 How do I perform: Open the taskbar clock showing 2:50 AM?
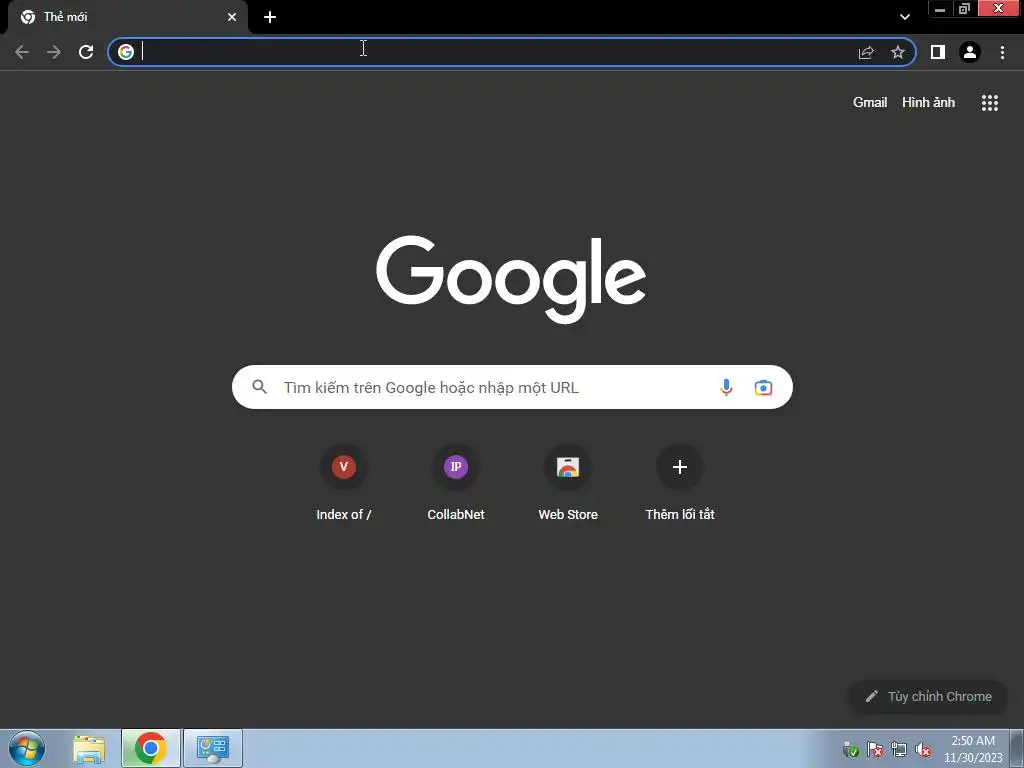click(x=973, y=749)
